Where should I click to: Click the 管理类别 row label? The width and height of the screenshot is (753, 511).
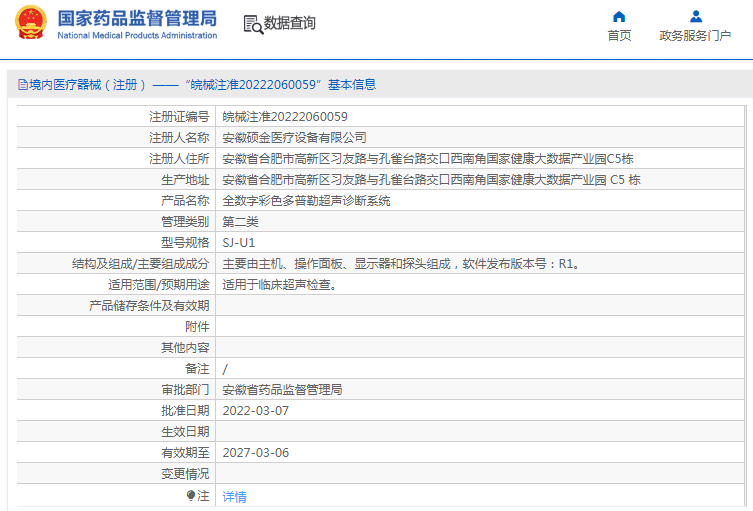(x=185, y=222)
